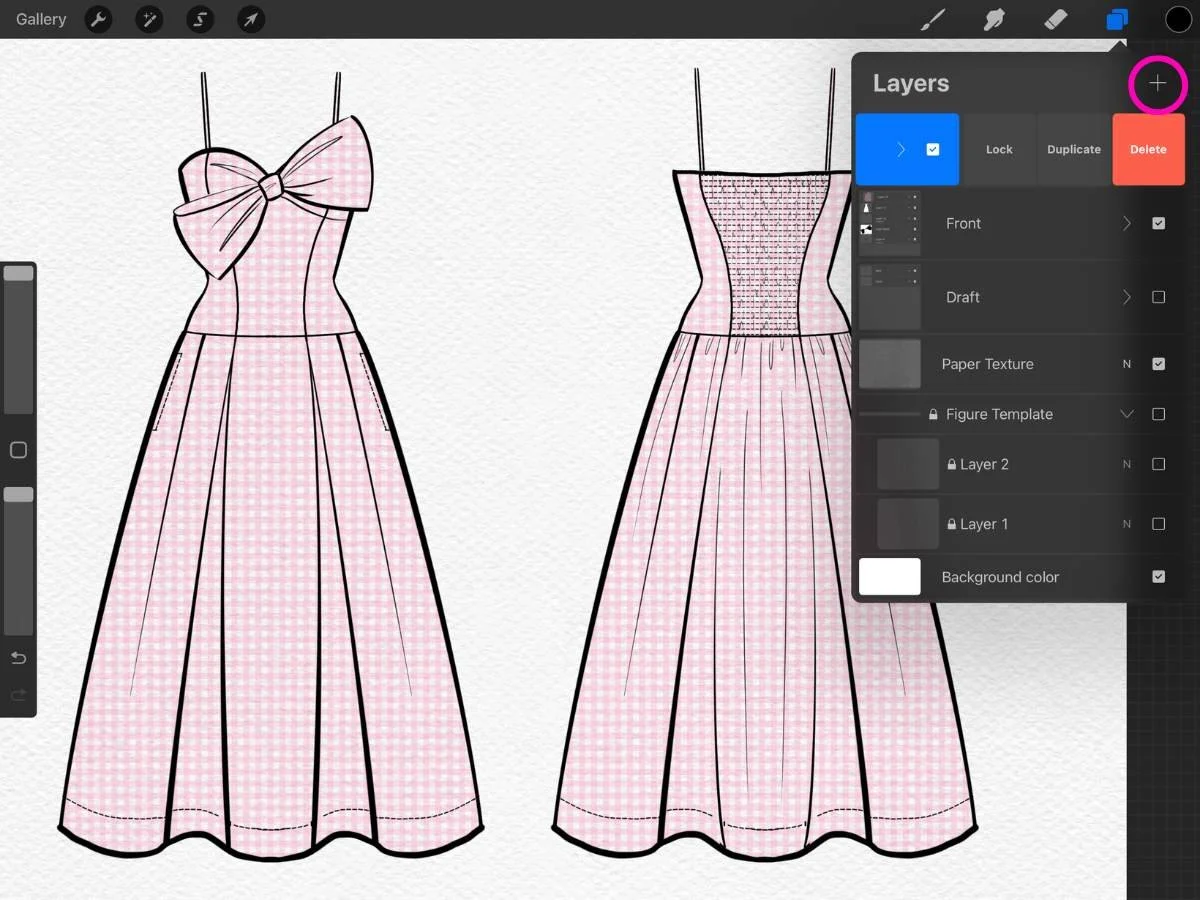Hide the Front layer
This screenshot has height=900, width=1200.
1158,223
